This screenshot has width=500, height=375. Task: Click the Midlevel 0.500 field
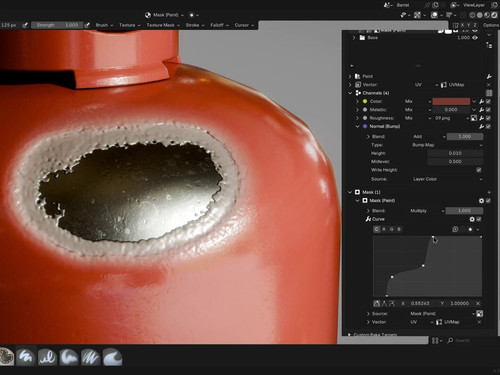click(x=455, y=162)
